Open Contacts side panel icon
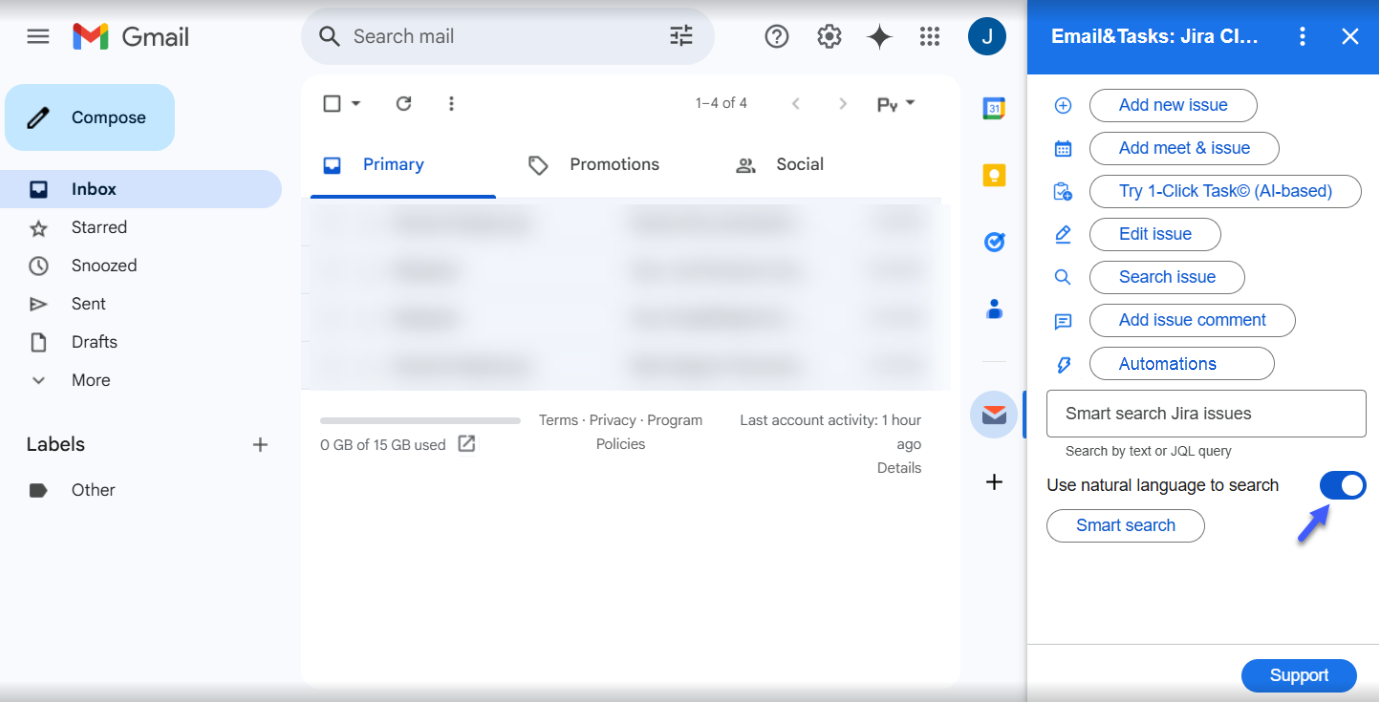This screenshot has width=1379, height=702. 993,309
